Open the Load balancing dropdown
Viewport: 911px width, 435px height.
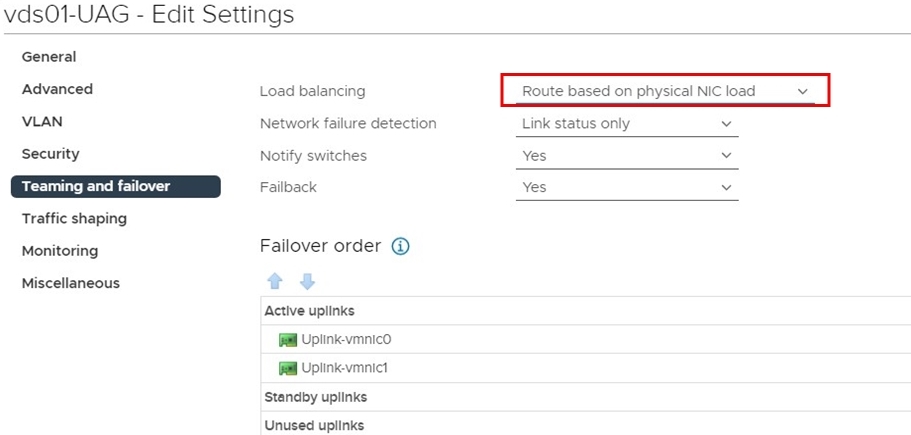665,91
